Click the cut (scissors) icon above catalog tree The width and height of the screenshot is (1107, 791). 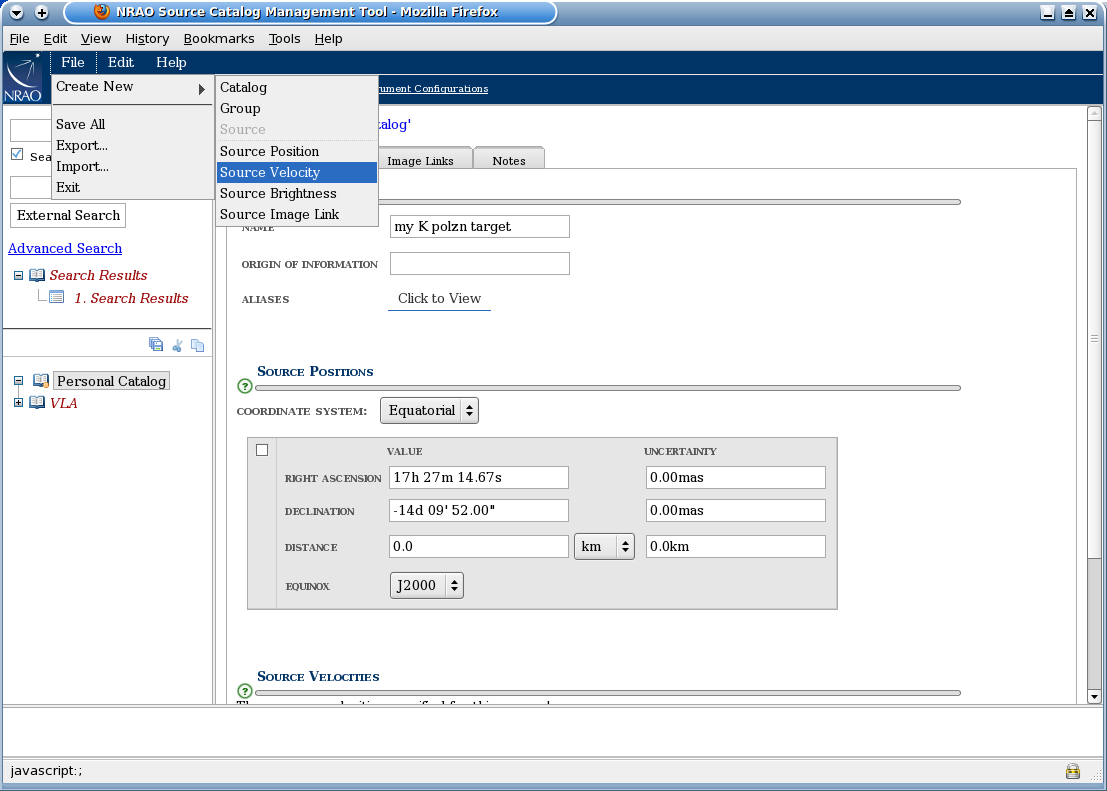coord(177,344)
